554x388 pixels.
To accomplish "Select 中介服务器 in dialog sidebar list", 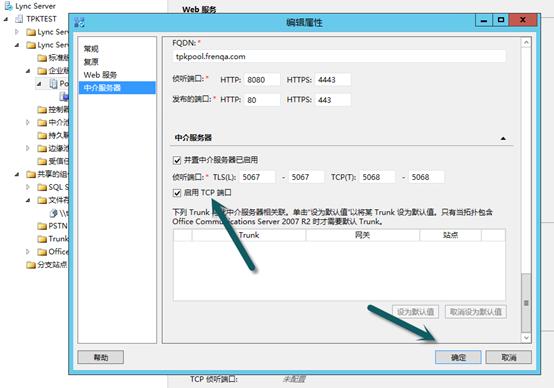I will pos(117,88).
